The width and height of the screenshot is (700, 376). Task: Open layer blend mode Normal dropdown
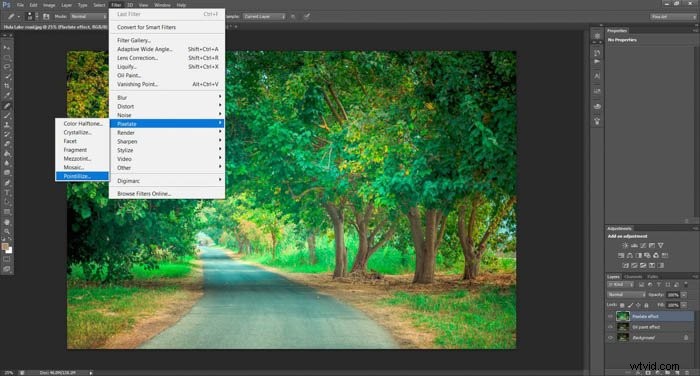click(626, 295)
